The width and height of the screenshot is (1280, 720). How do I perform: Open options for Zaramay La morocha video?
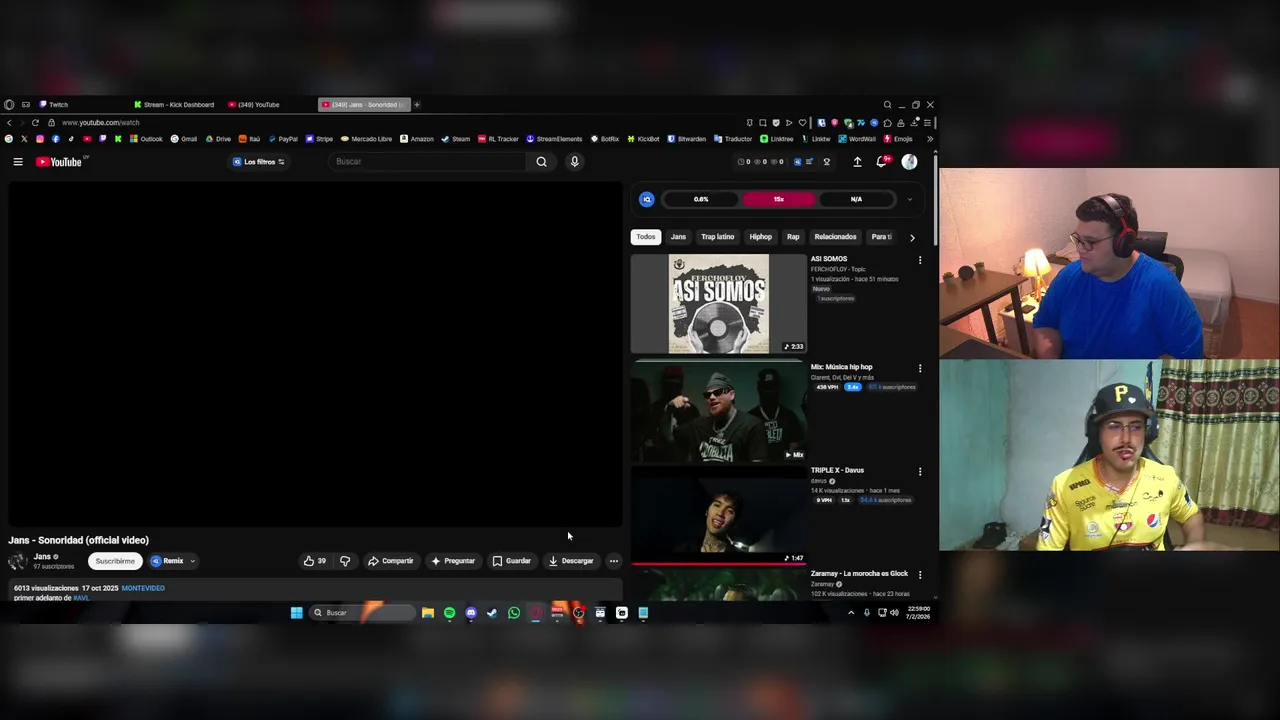[x=920, y=574]
